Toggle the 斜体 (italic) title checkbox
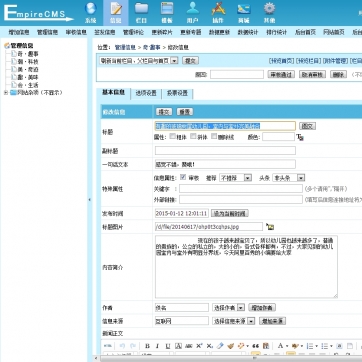The height and width of the screenshot is (362, 362). coord(193,136)
